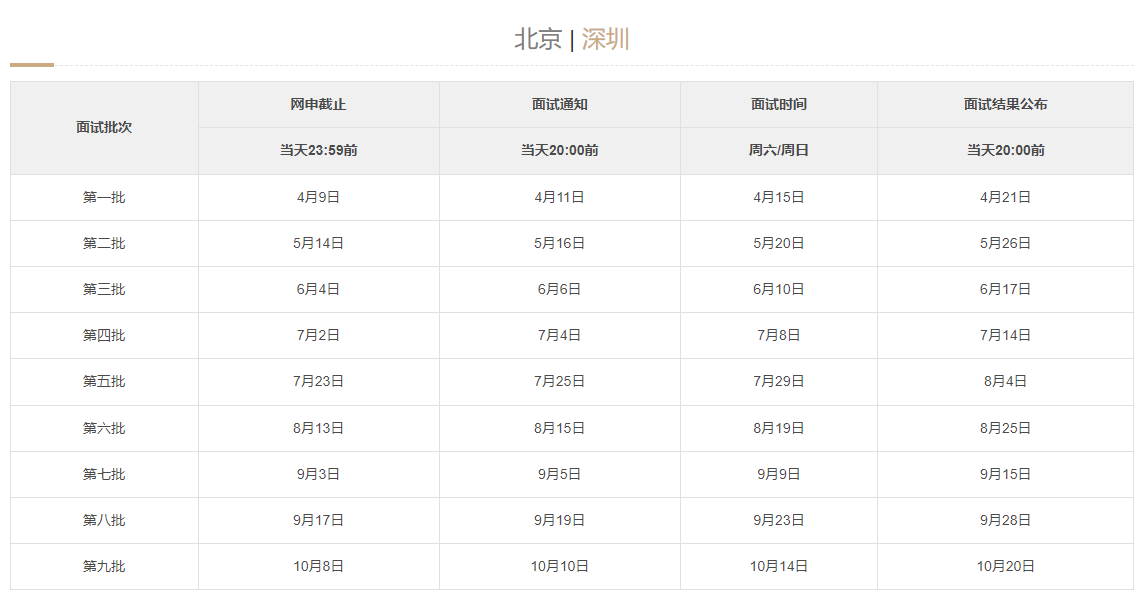Click the 网申截止 column header
This screenshot has width=1143, height=599.
pos(319,104)
